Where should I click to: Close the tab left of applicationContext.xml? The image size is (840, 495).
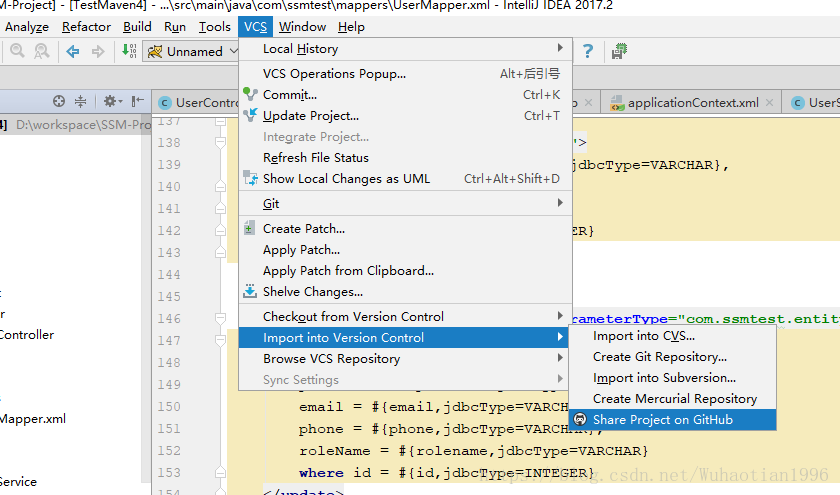588,102
